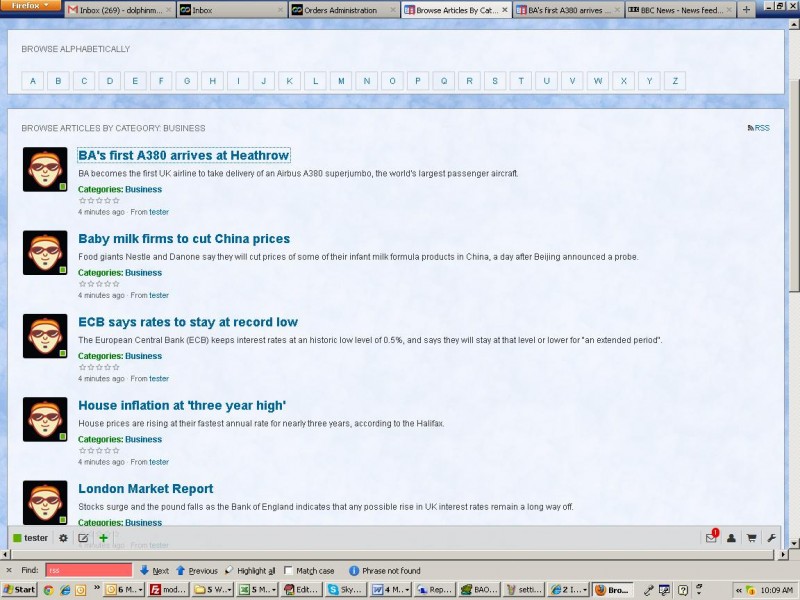Open article BA's first A380 arrives at Heathrow
The image size is (800, 600).
[x=184, y=155]
